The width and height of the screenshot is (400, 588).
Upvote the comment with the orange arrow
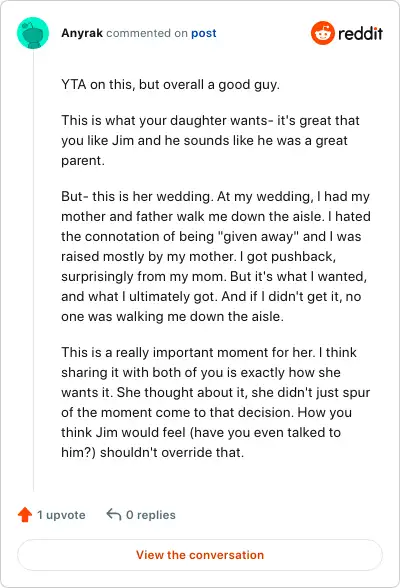pos(25,514)
